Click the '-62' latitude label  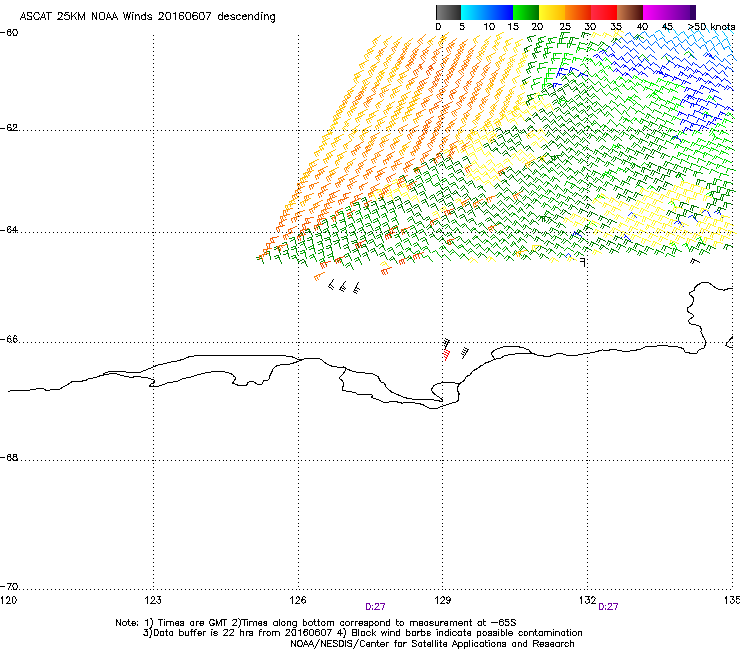click(x=9, y=128)
